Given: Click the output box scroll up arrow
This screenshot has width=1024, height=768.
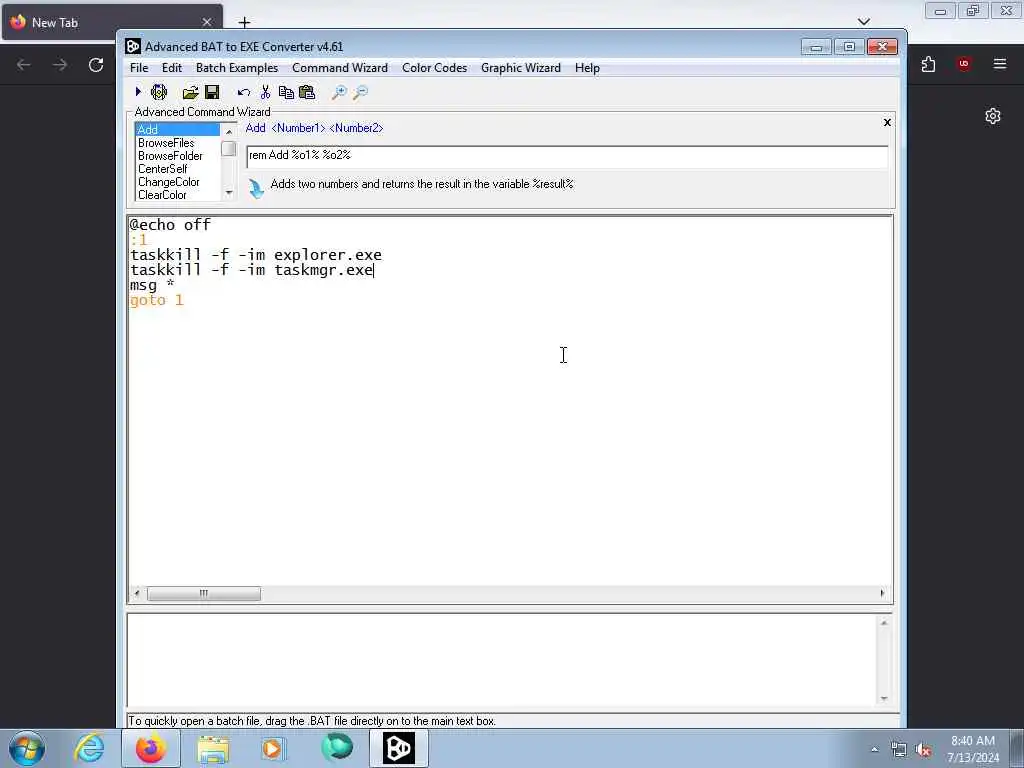Looking at the screenshot, I should coord(884,623).
